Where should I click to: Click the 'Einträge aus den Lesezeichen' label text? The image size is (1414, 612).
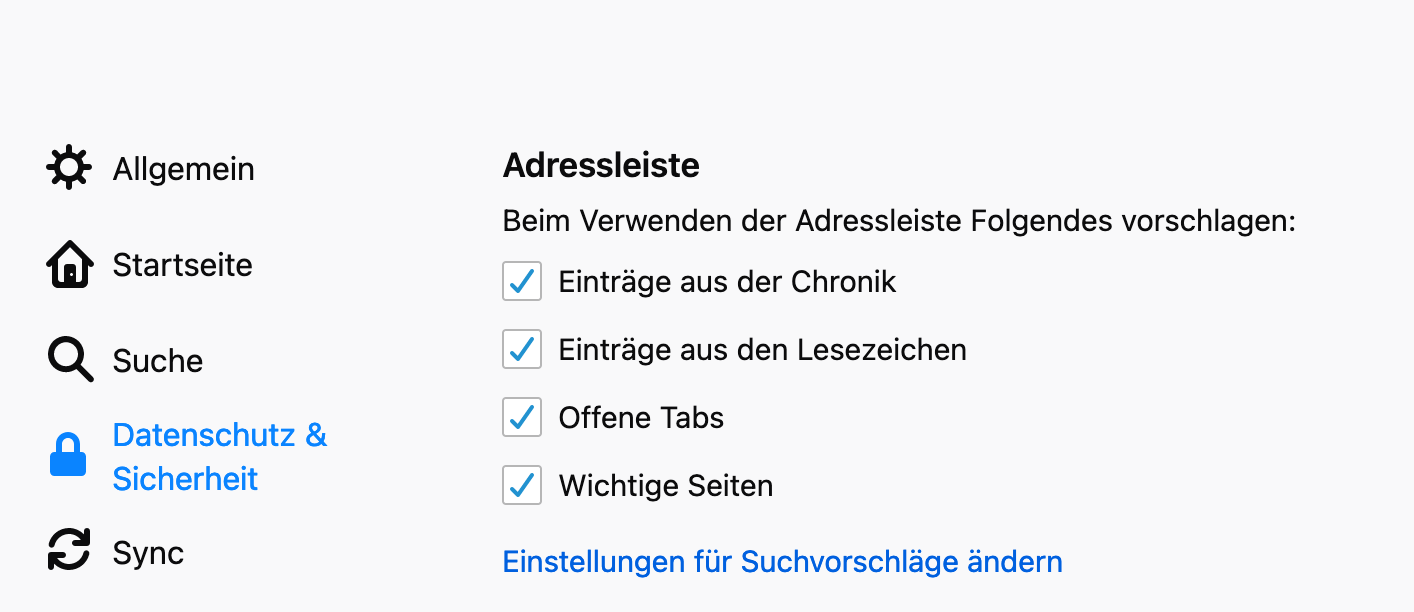762,350
